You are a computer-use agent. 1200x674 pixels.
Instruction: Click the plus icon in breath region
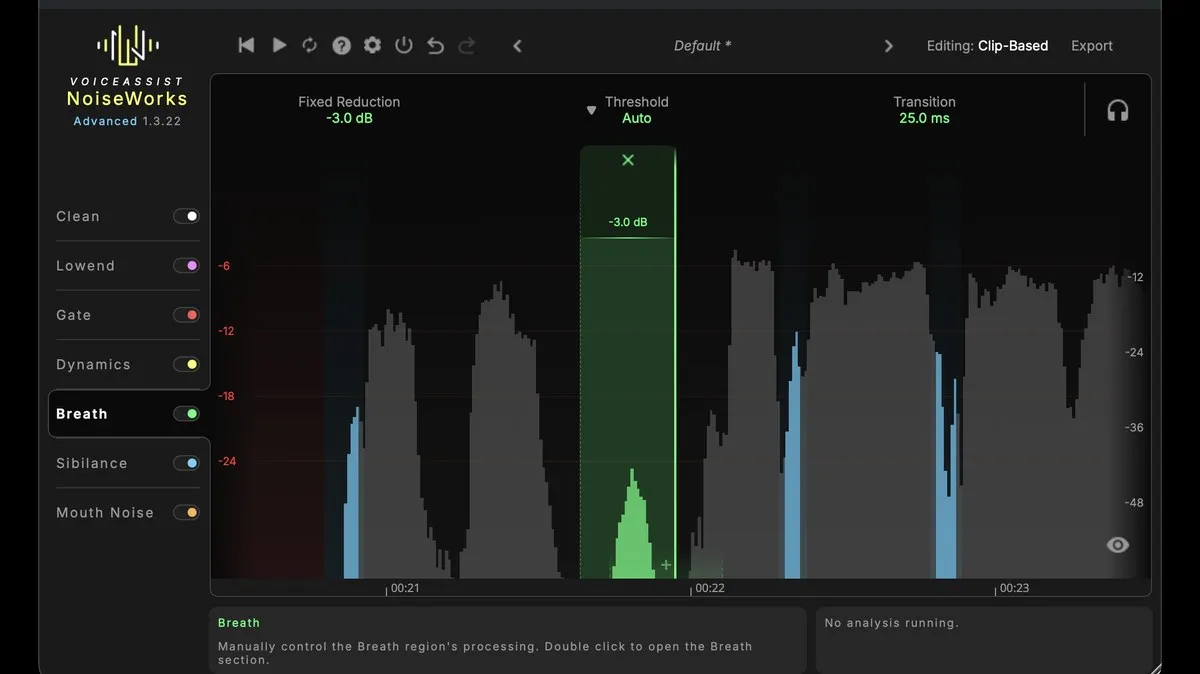click(666, 566)
